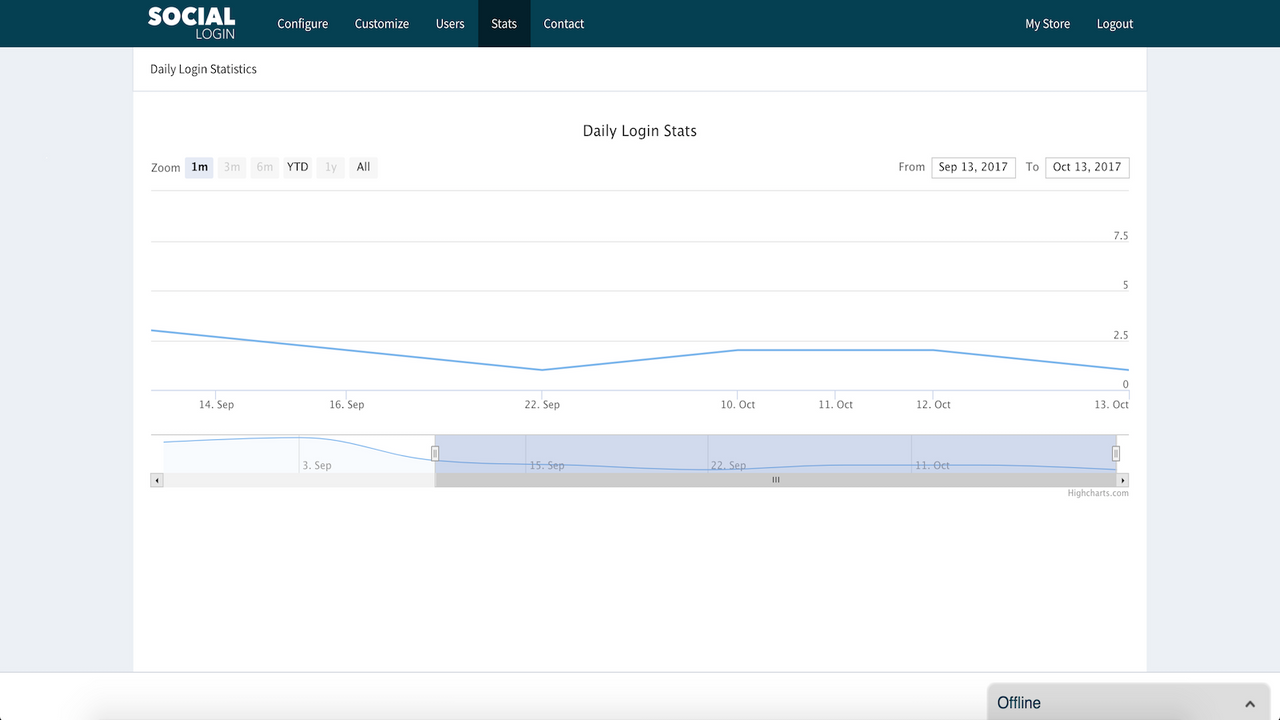Open the Contact page
The width and height of the screenshot is (1280, 720).
(563, 23)
